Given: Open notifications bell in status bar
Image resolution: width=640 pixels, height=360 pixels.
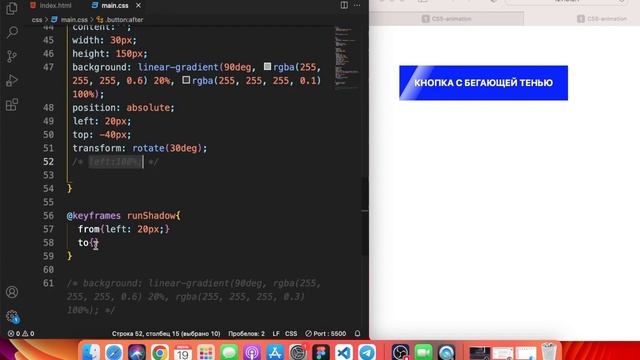Looking at the screenshot, I should pyautogui.click(x=357, y=333).
